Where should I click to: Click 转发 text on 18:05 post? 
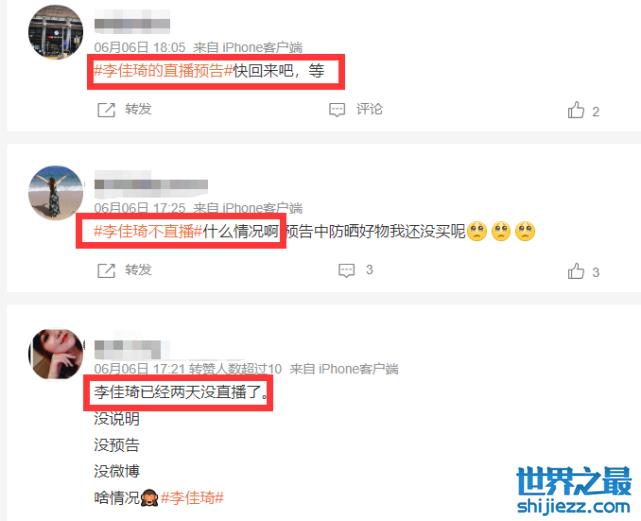pos(138,109)
